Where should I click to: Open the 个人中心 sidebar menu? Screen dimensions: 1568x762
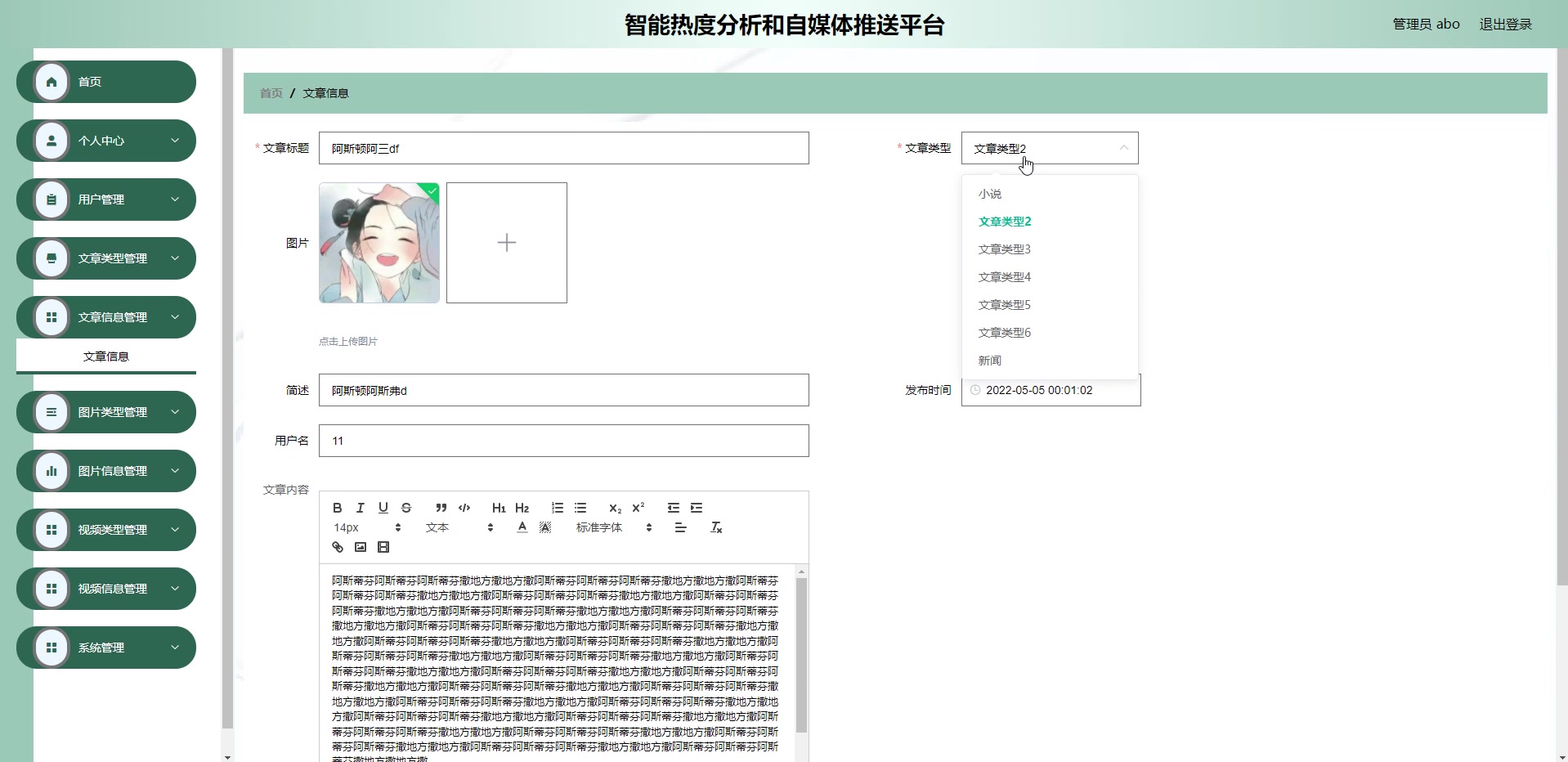click(x=105, y=140)
